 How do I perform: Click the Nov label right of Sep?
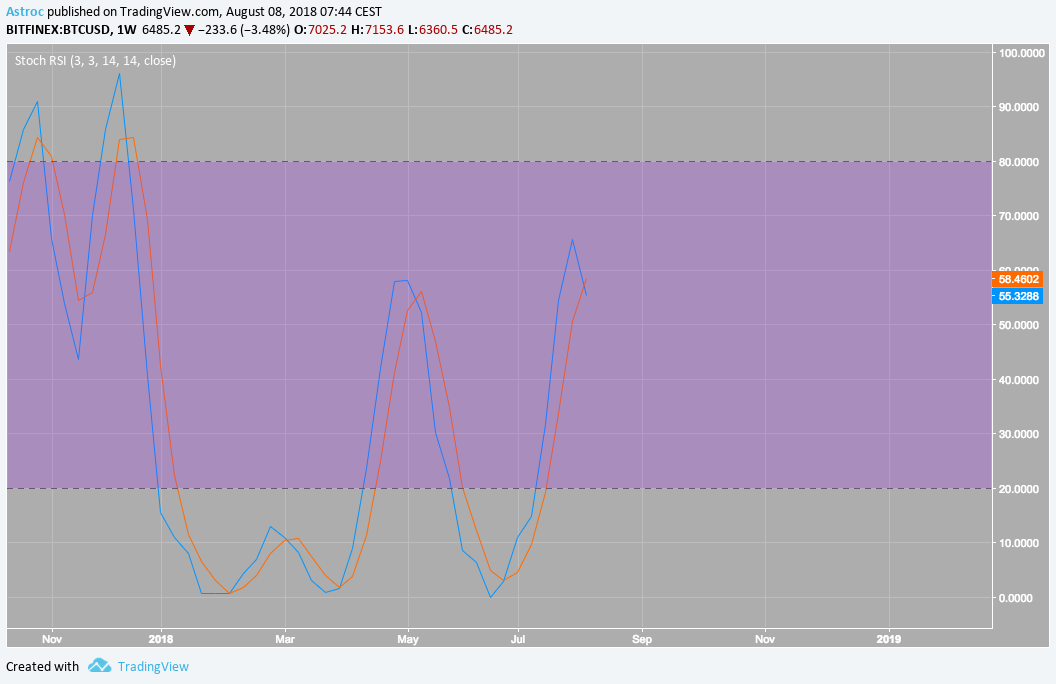(765, 639)
